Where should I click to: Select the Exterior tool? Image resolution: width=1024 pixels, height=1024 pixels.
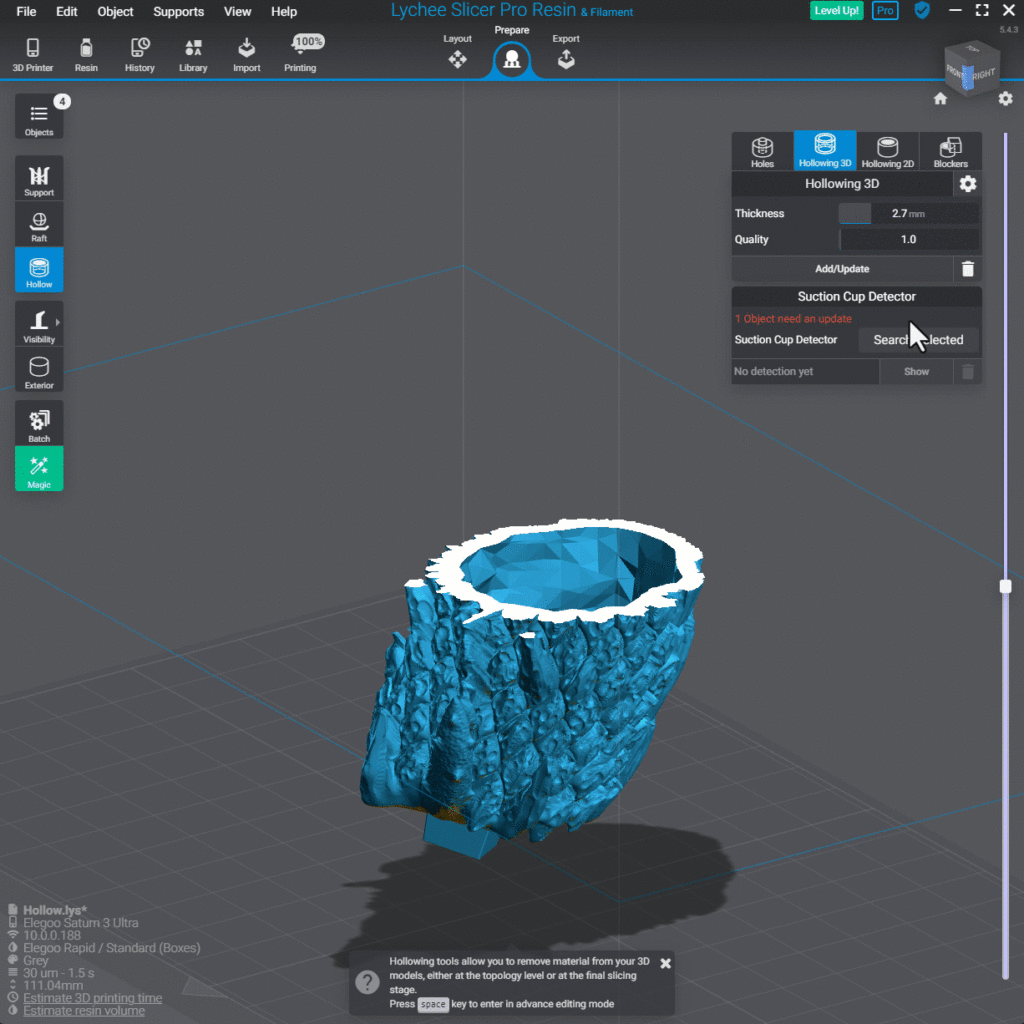coord(39,370)
